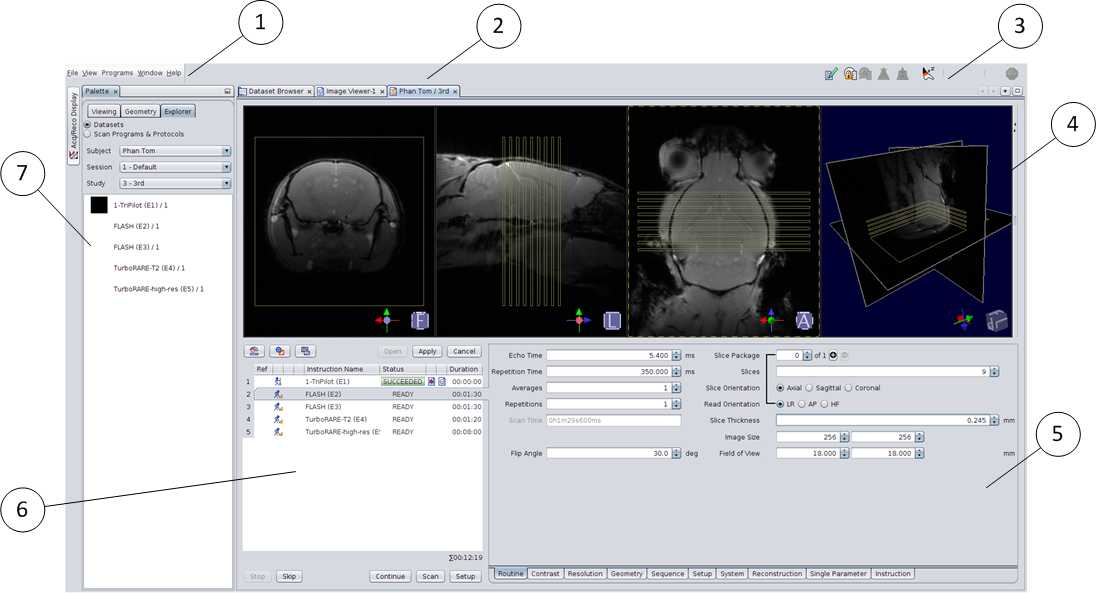Open the Window menu
The image size is (1096, 593).
click(150, 73)
